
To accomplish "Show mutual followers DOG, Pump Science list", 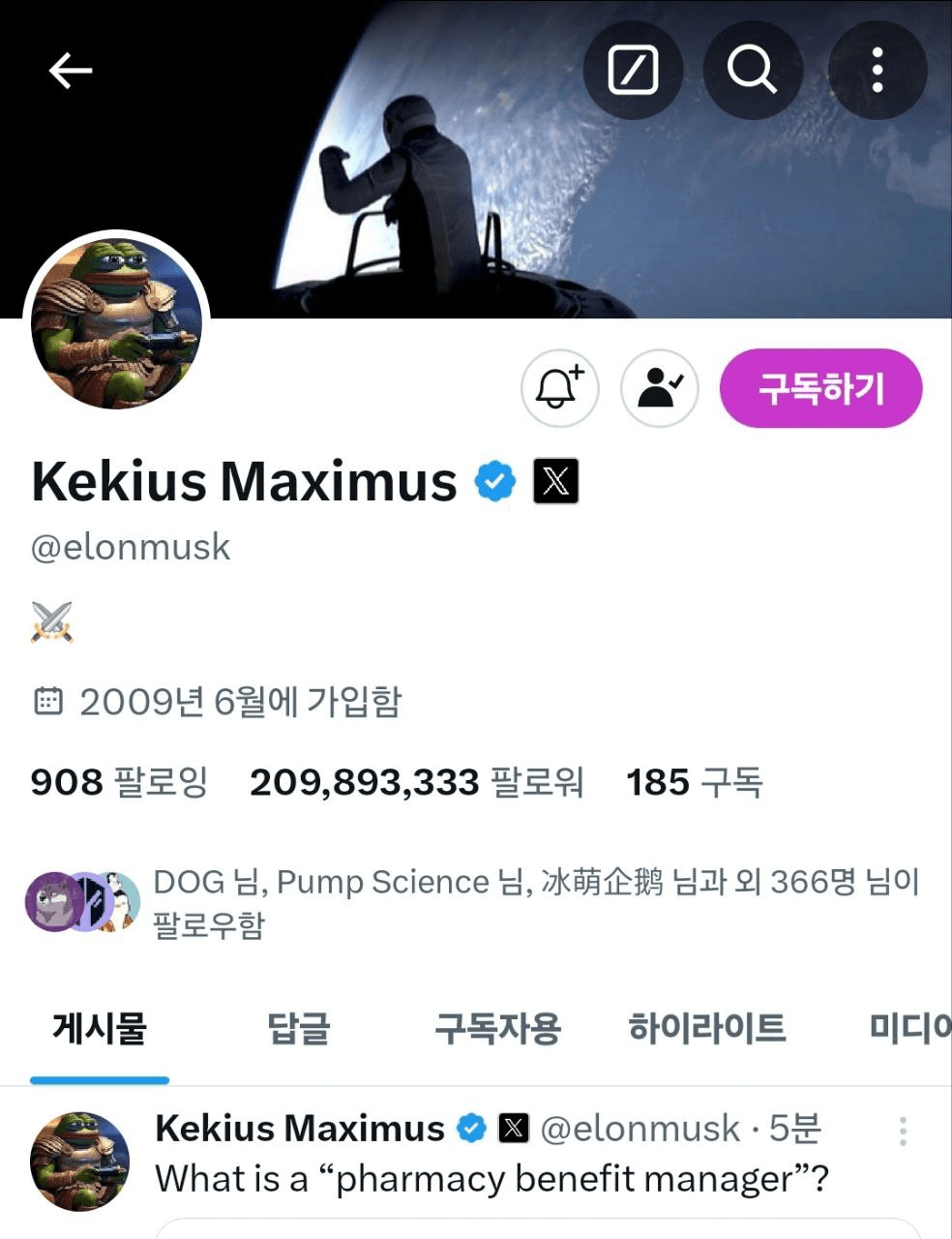I will click(x=472, y=903).
